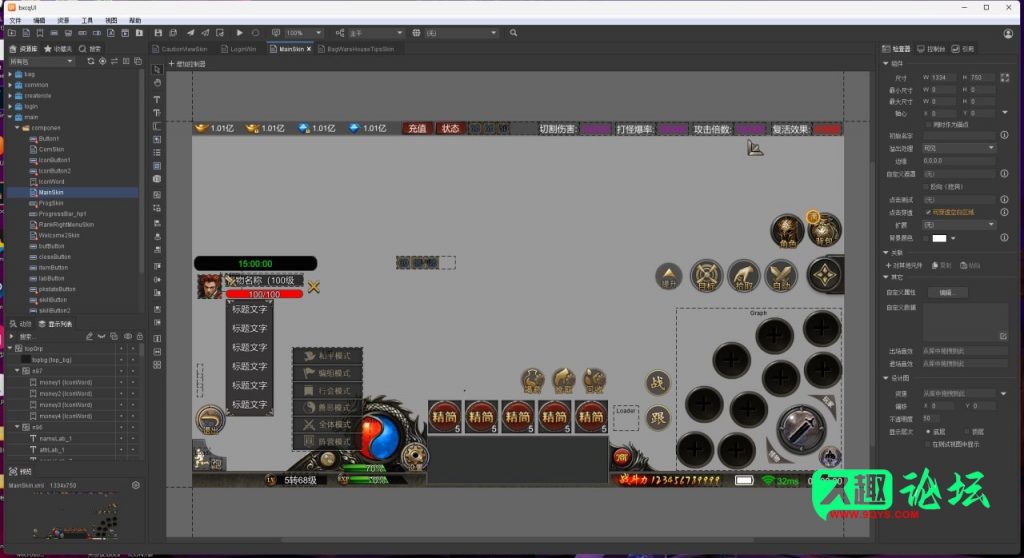Viewport: 1024px width, 558px height.
Task: Click the publish paper-plane icon in toolbar
Action: tap(190, 33)
